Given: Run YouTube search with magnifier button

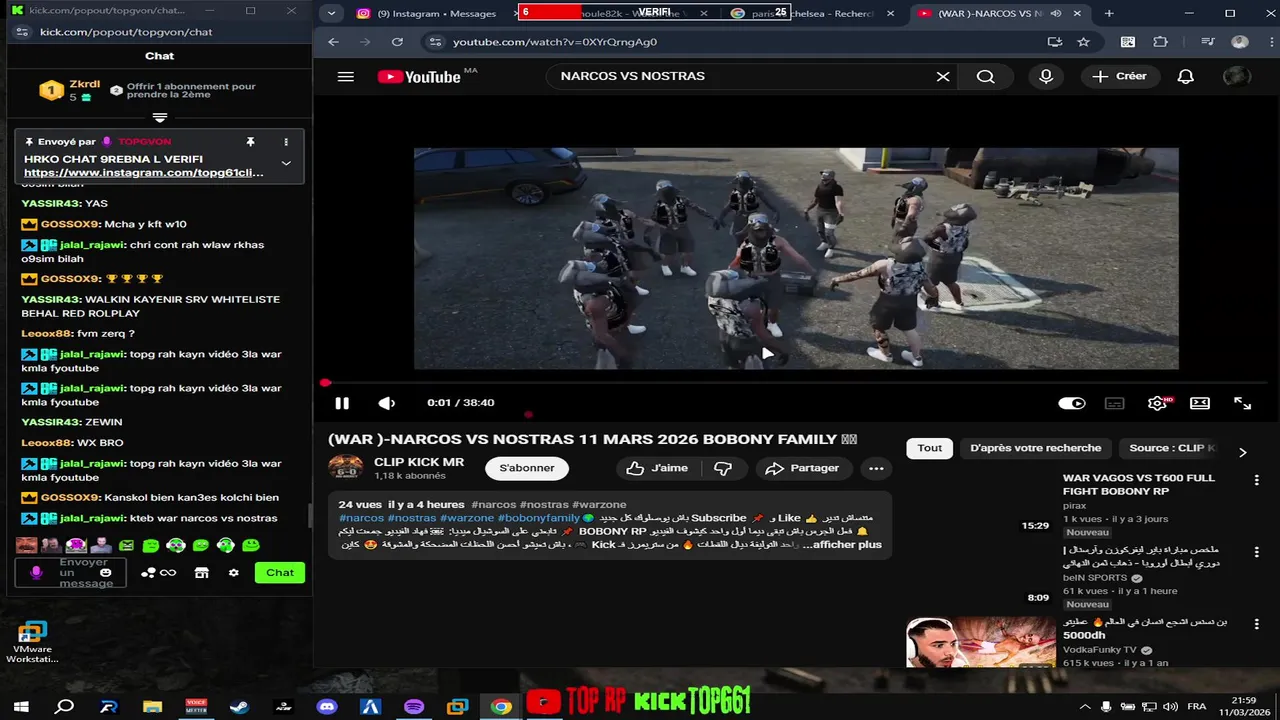Looking at the screenshot, I should [x=985, y=77].
